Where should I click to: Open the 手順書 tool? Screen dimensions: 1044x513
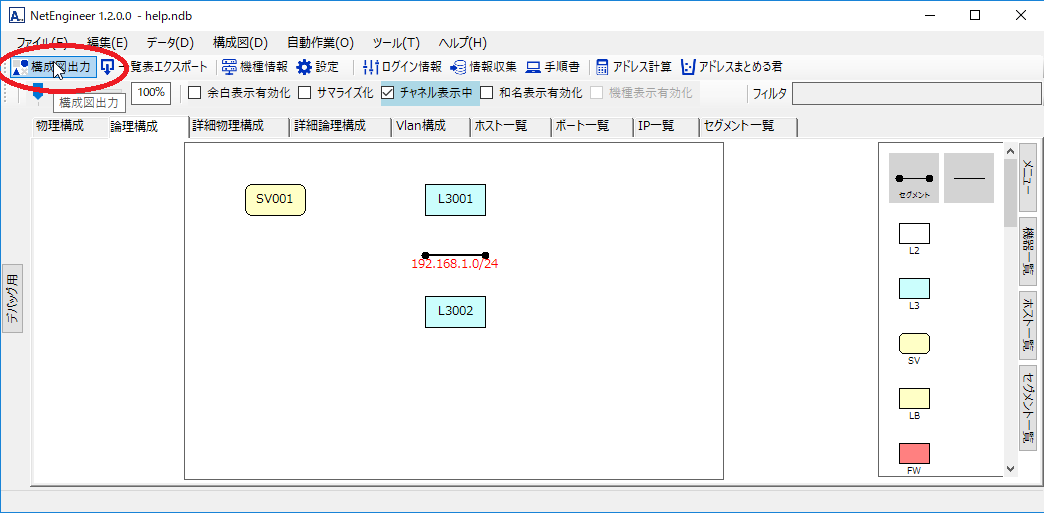pos(553,67)
